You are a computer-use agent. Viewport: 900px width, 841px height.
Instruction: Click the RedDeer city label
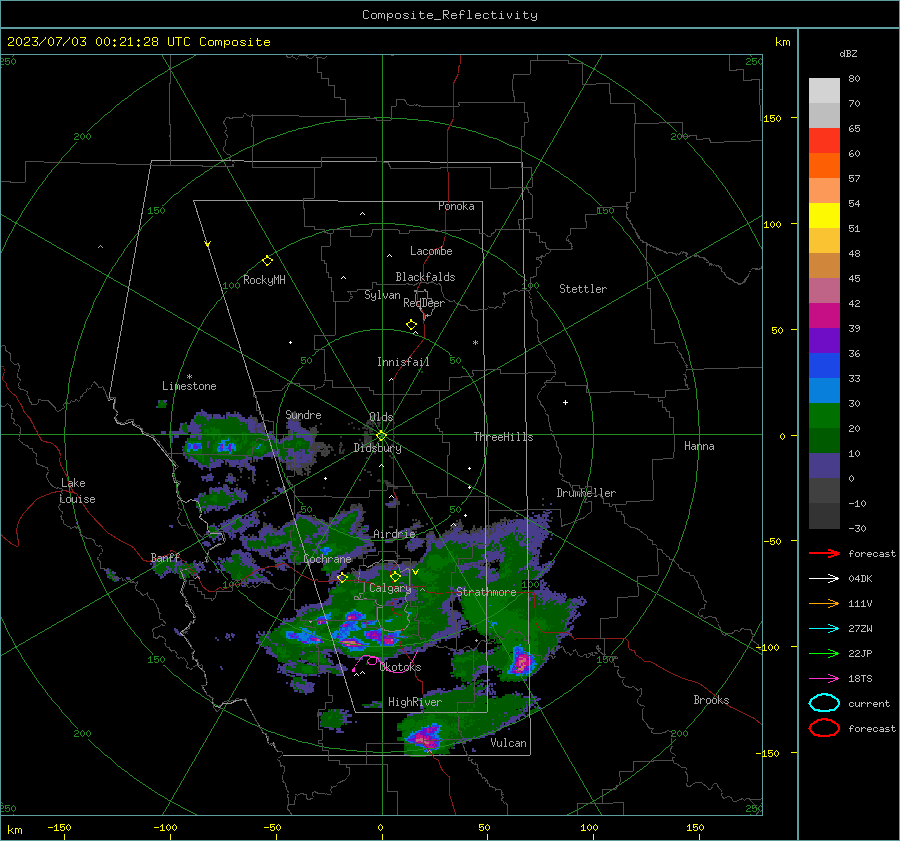(424, 303)
